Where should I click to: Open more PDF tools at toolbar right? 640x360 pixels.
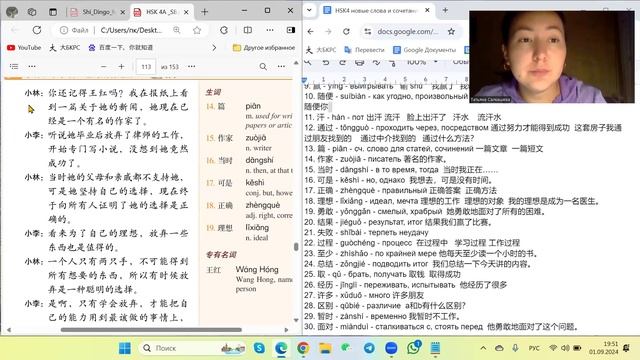click(x=281, y=66)
